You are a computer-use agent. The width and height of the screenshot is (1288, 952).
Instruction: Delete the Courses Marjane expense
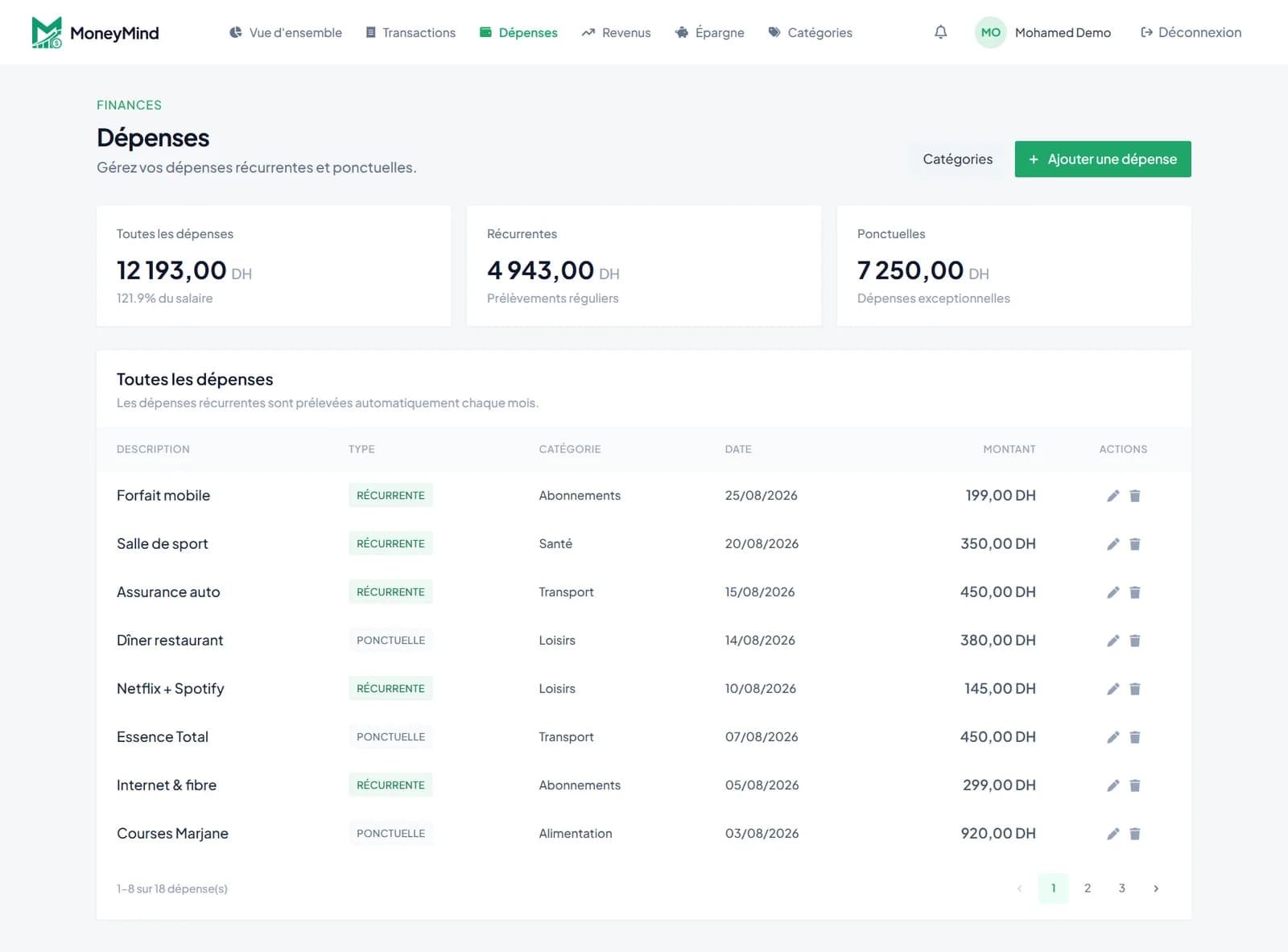[x=1135, y=834]
